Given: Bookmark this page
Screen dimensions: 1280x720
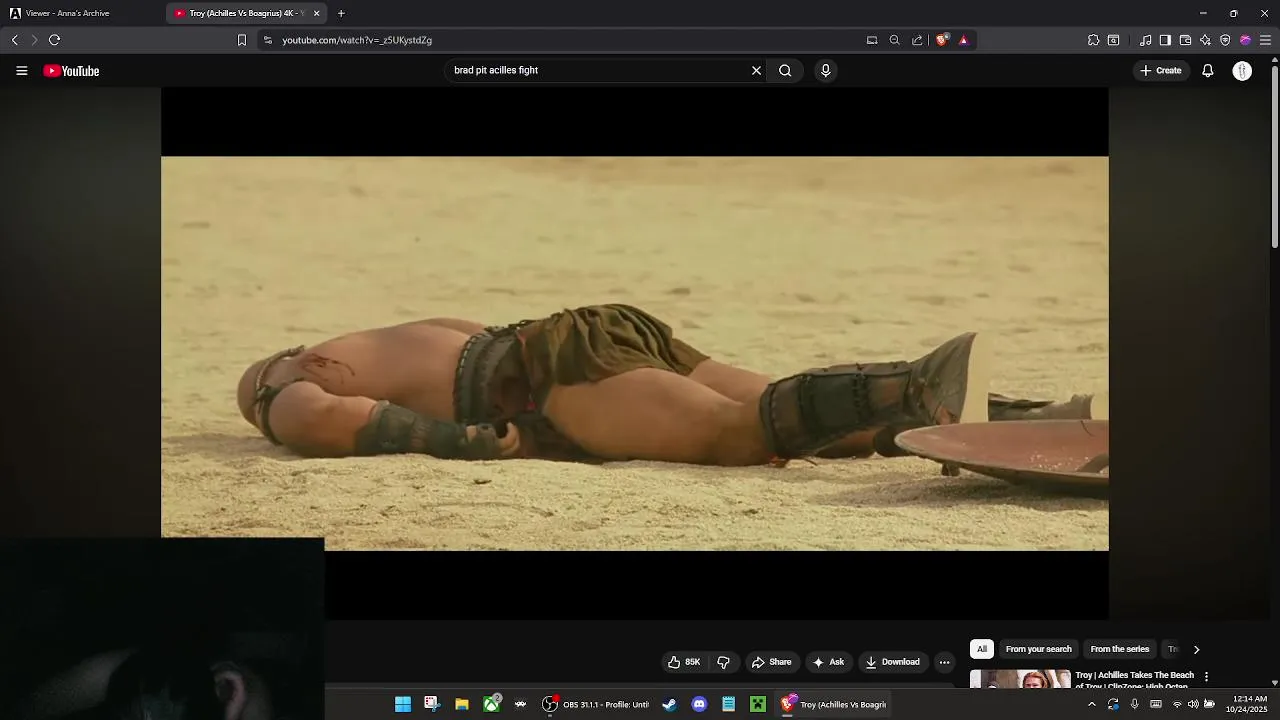Looking at the screenshot, I should click(x=241, y=40).
